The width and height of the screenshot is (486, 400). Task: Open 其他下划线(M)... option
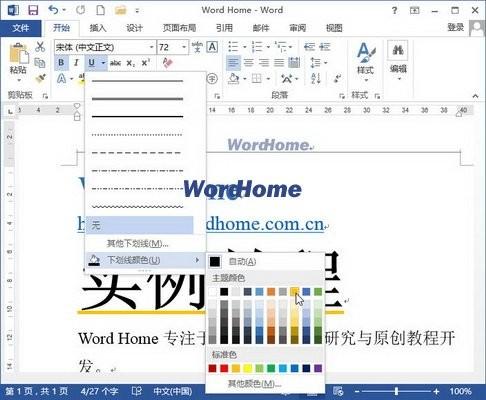click(x=145, y=244)
